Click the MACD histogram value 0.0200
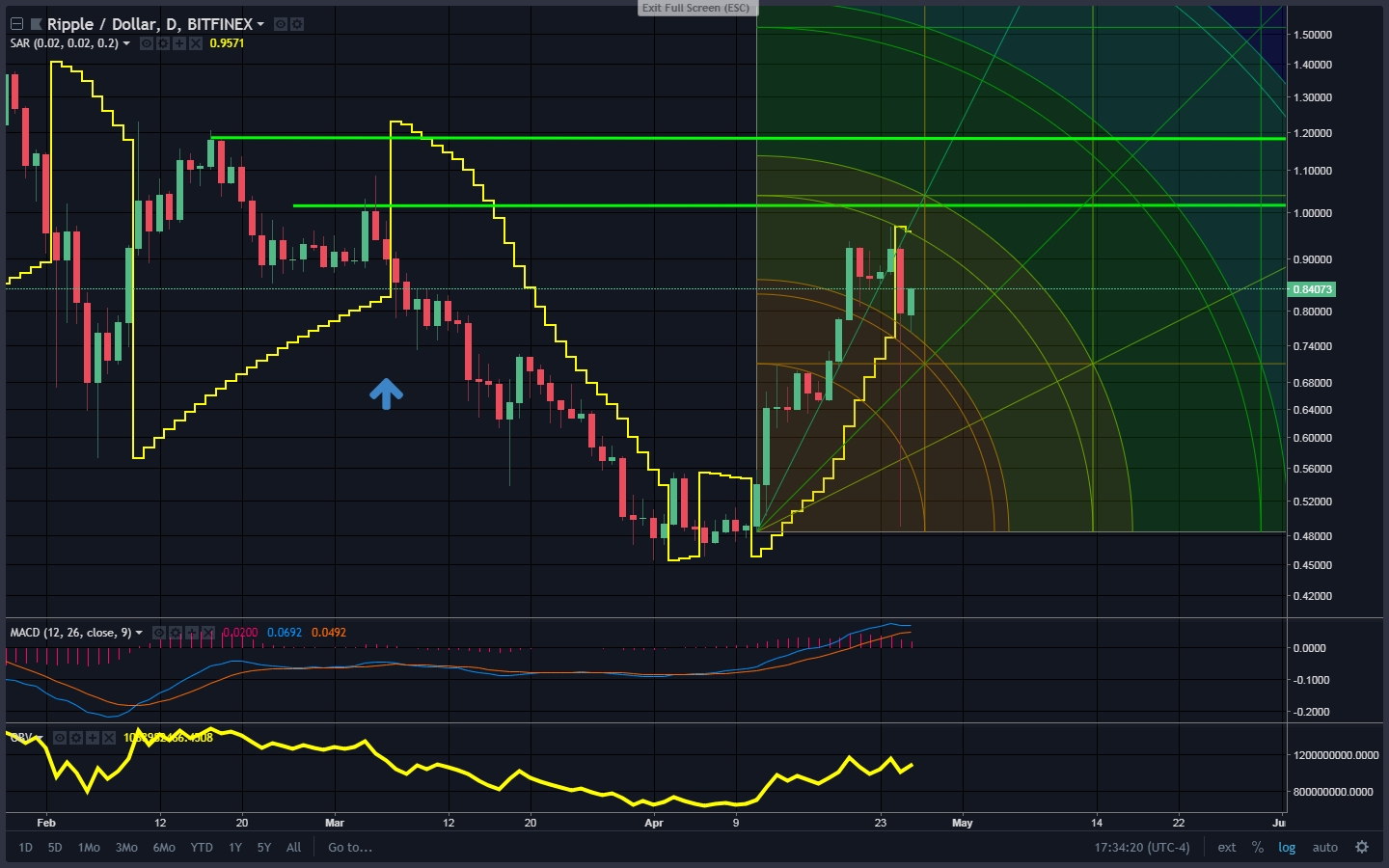 click(x=240, y=633)
